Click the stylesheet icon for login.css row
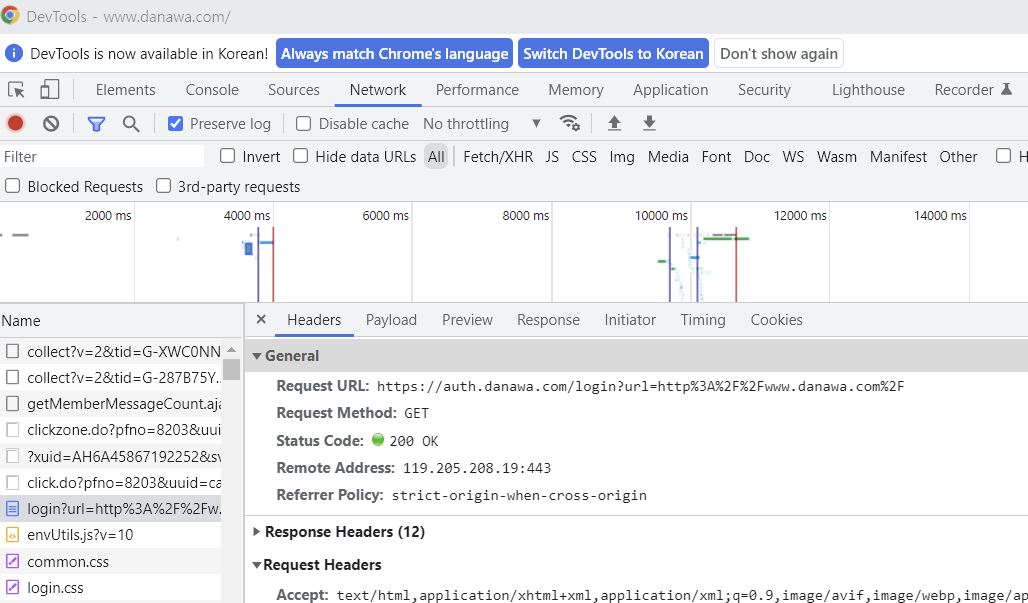 point(12,587)
